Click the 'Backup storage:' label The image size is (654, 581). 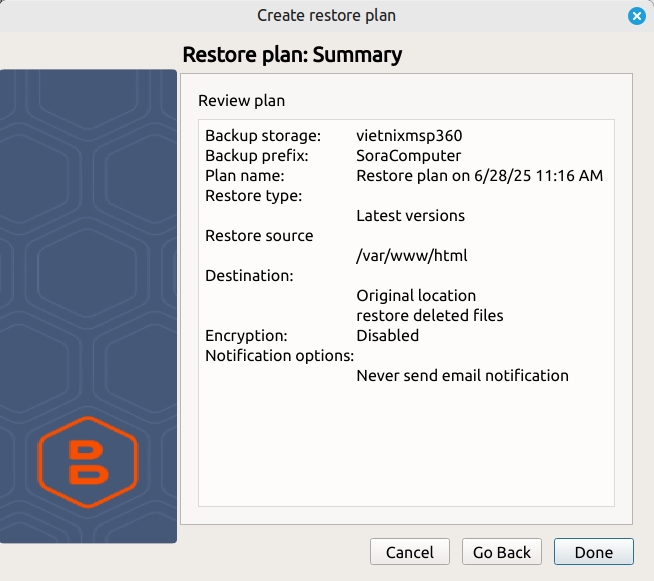[x=263, y=136]
